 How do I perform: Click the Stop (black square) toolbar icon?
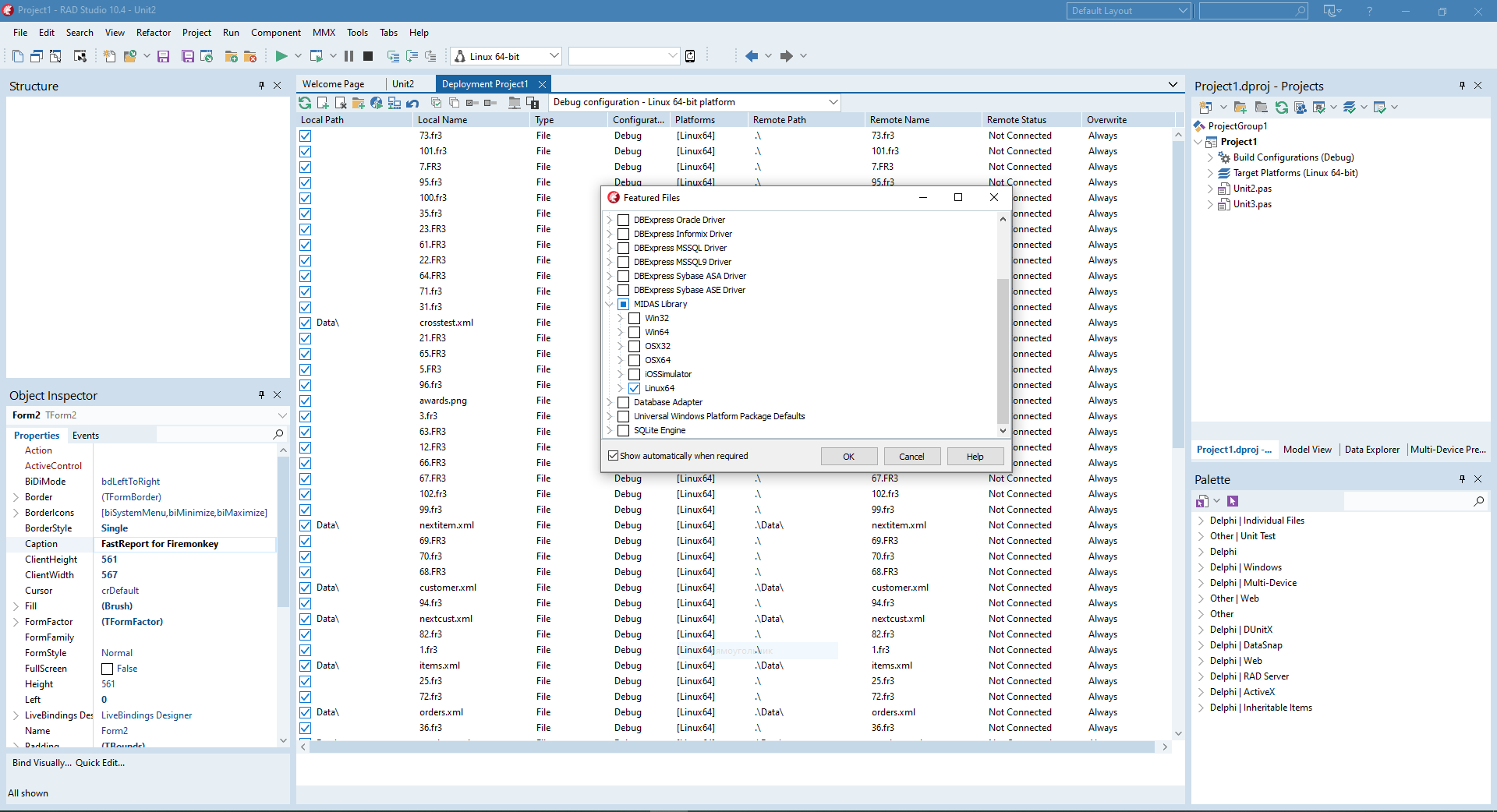click(x=368, y=56)
